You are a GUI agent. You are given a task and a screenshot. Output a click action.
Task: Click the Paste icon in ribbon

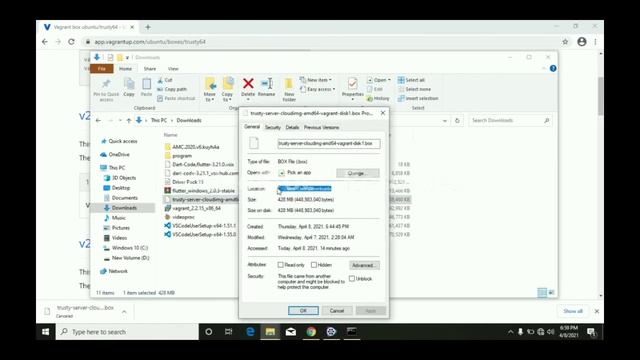(x=147, y=84)
